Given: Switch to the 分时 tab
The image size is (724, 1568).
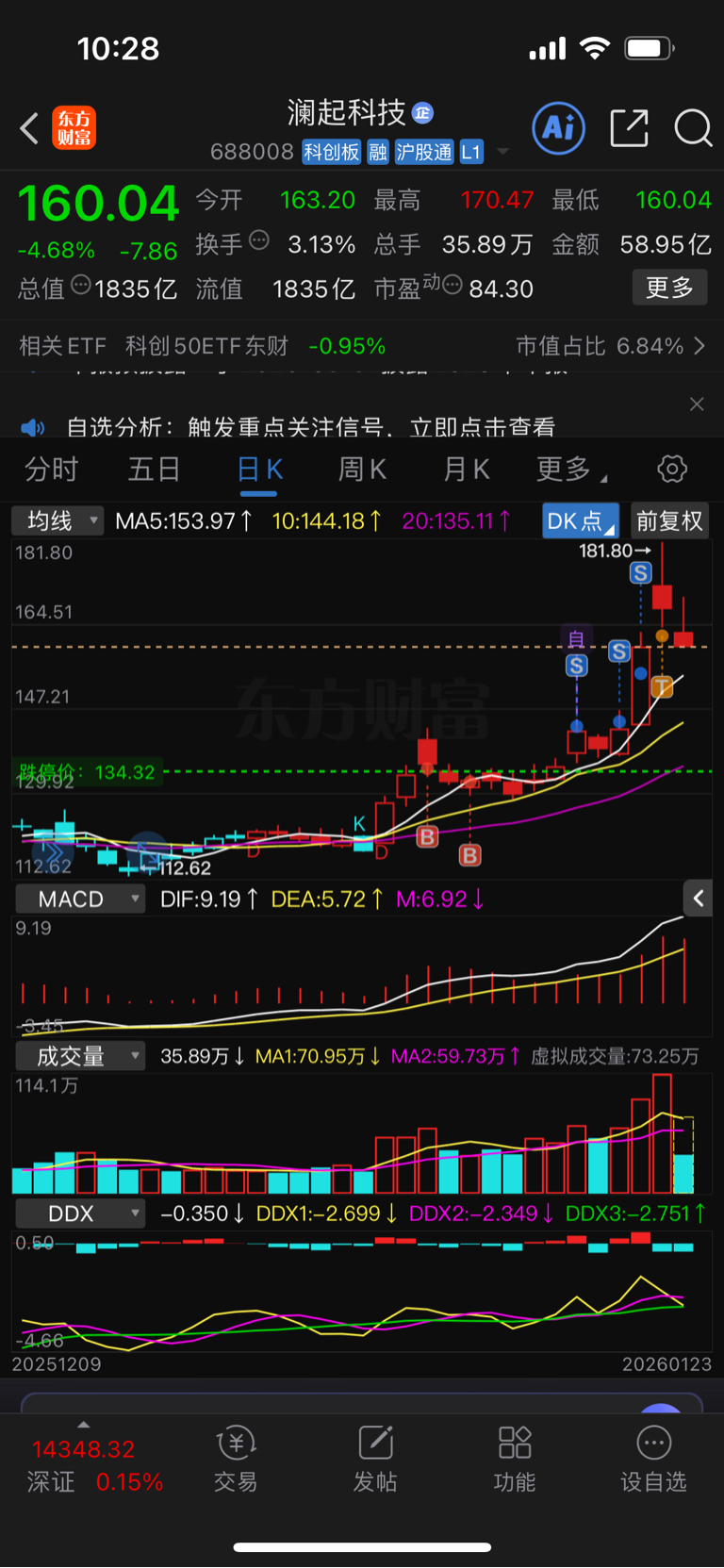Looking at the screenshot, I should [51, 469].
